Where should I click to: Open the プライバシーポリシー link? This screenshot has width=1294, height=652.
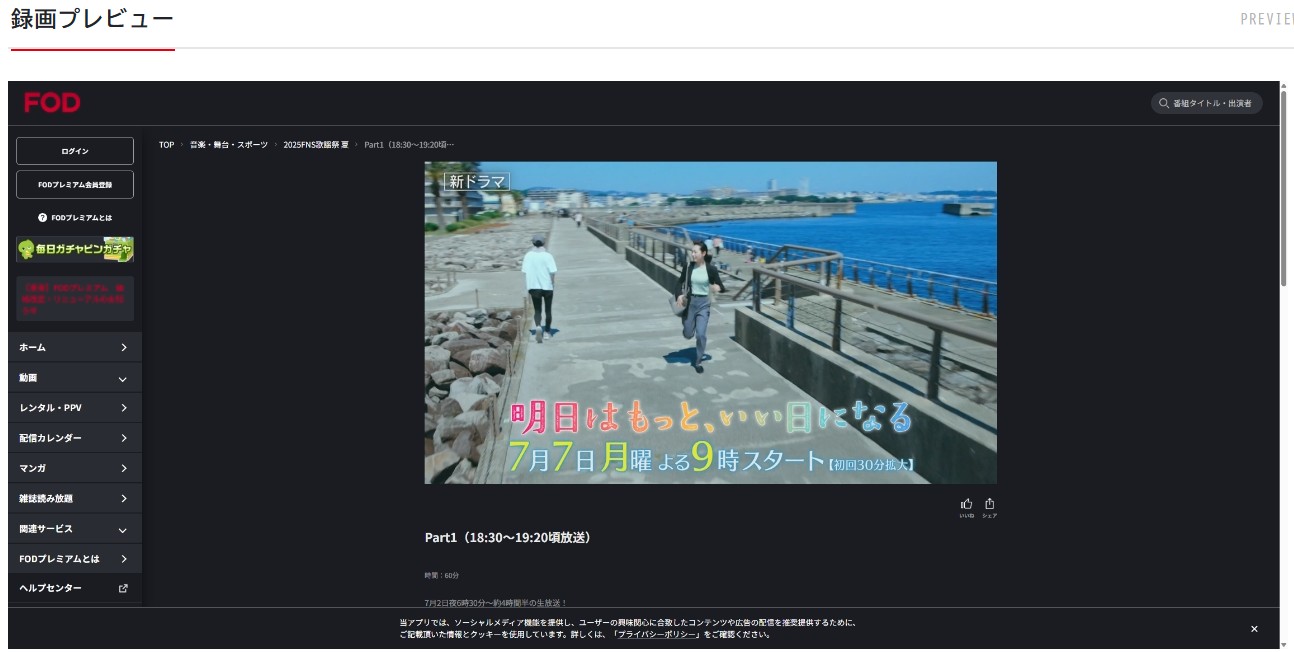[x=656, y=634]
